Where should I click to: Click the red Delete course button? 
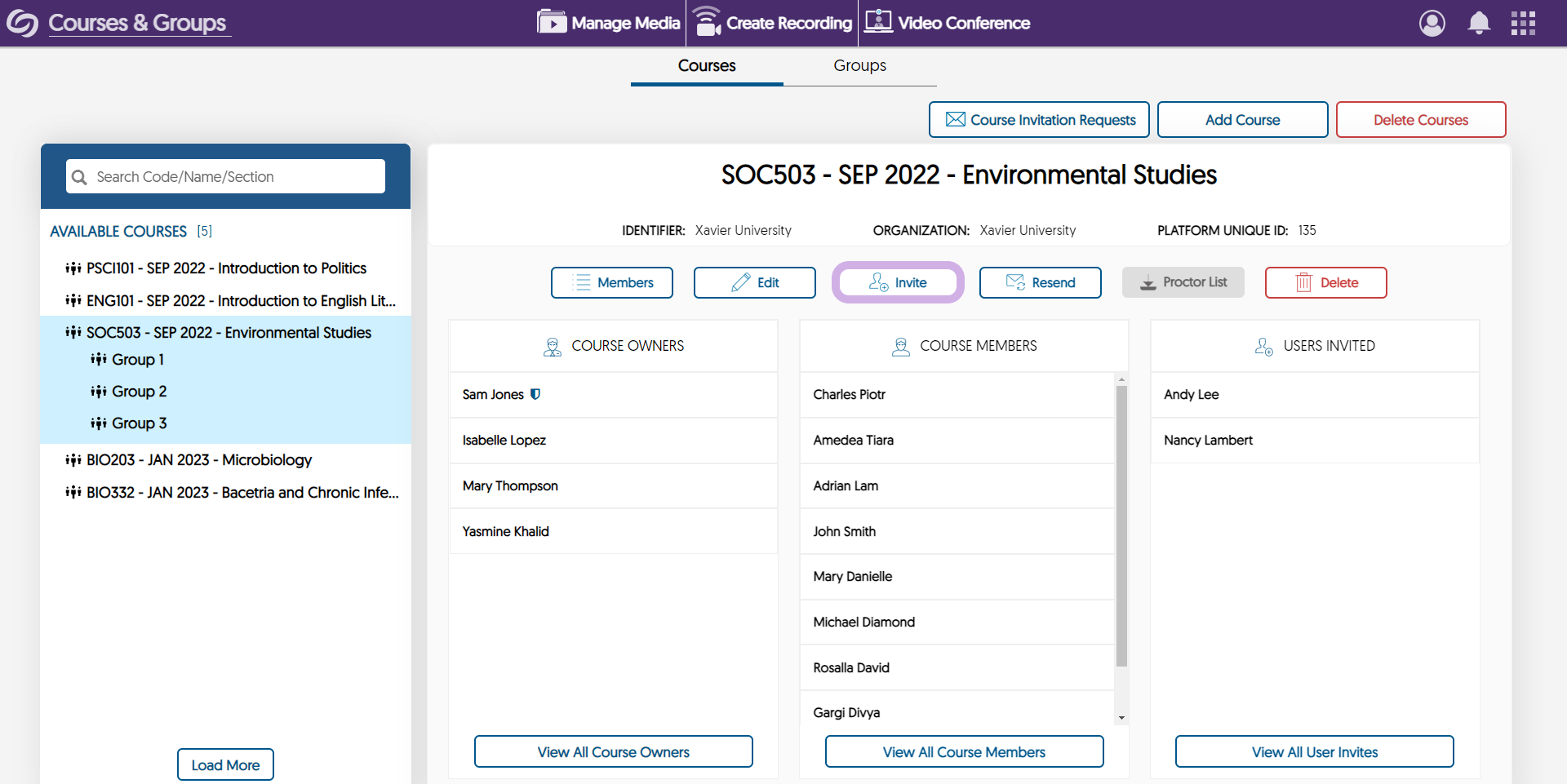coord(1326,282)
